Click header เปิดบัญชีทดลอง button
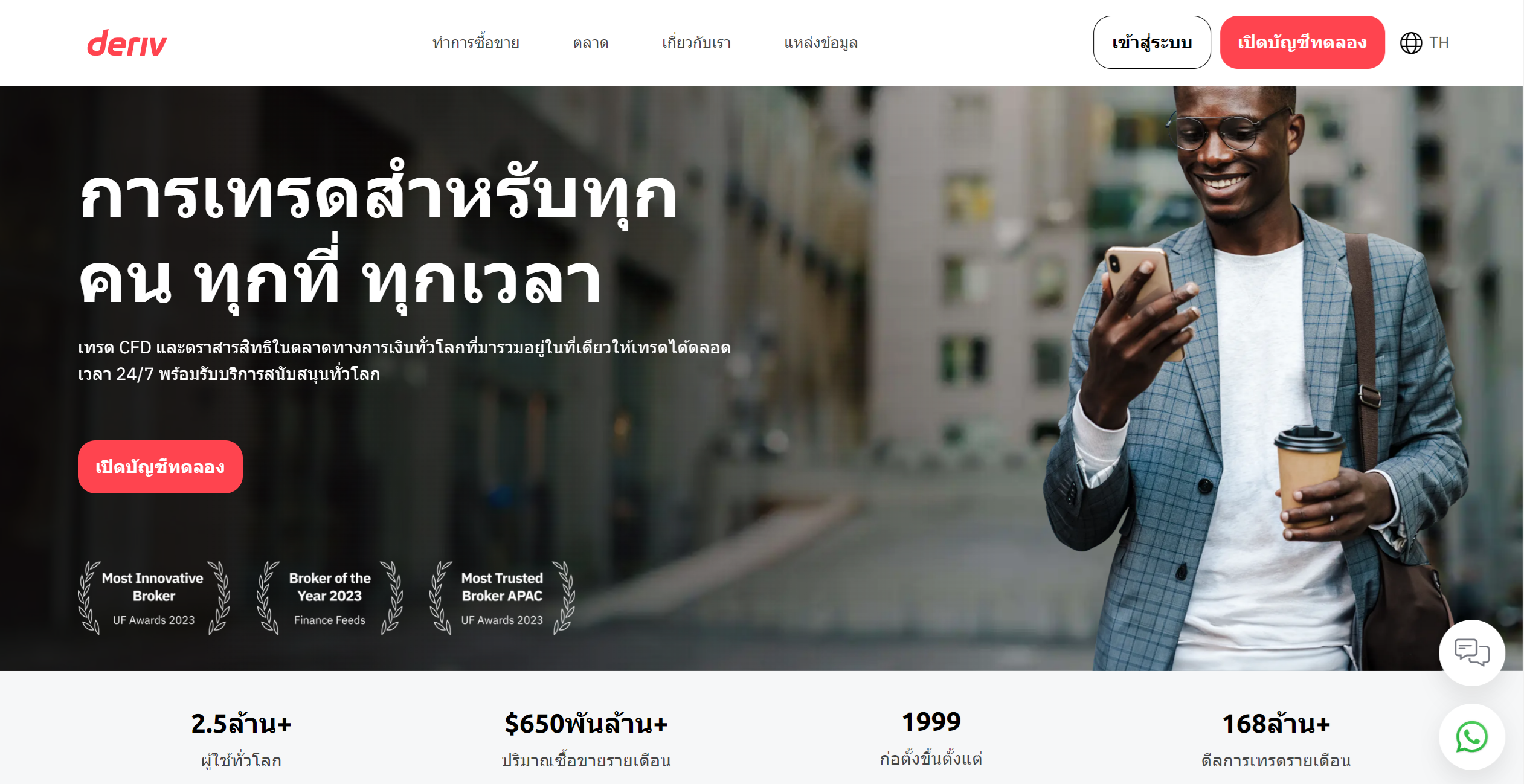This screenshot has width=1524, height=784. coord(1302,42)
